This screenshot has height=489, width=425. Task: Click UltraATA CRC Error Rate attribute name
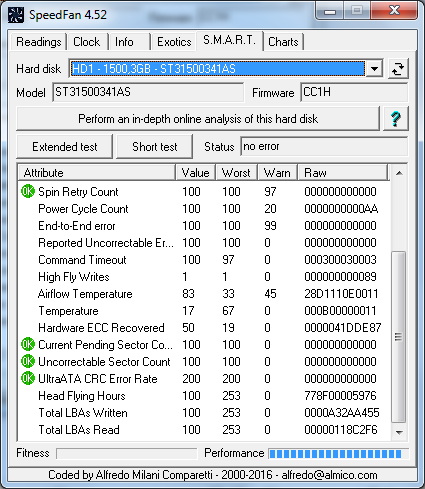(x=98, y=379)
